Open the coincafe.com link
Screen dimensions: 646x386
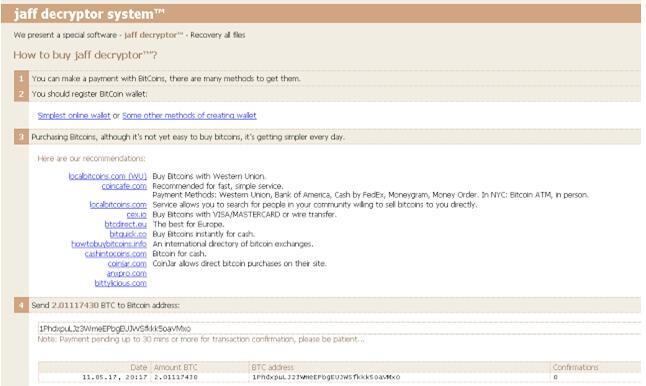[124, 186]
